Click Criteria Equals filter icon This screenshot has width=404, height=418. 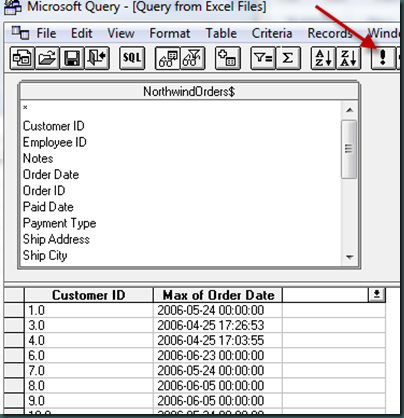263,58
